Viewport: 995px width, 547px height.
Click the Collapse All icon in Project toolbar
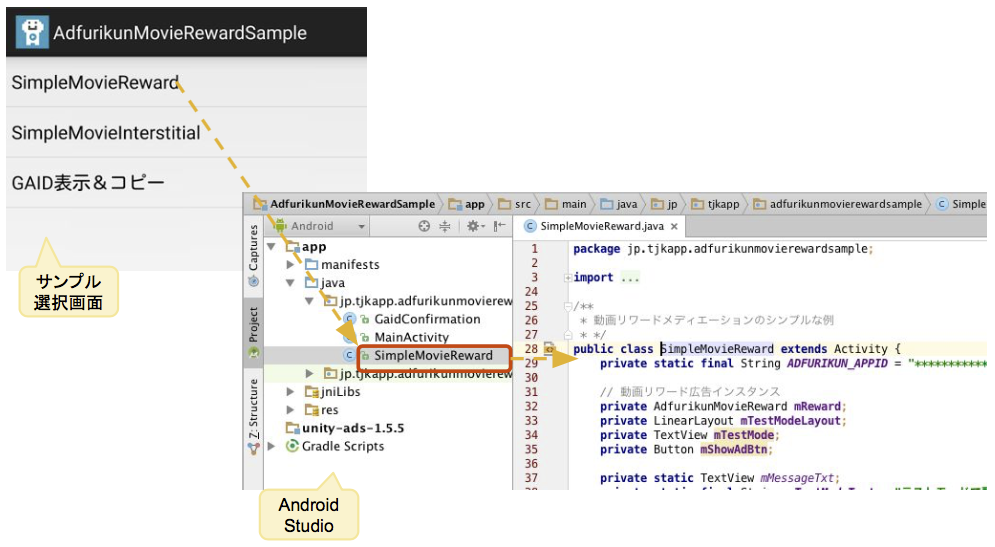click(445, 226)
